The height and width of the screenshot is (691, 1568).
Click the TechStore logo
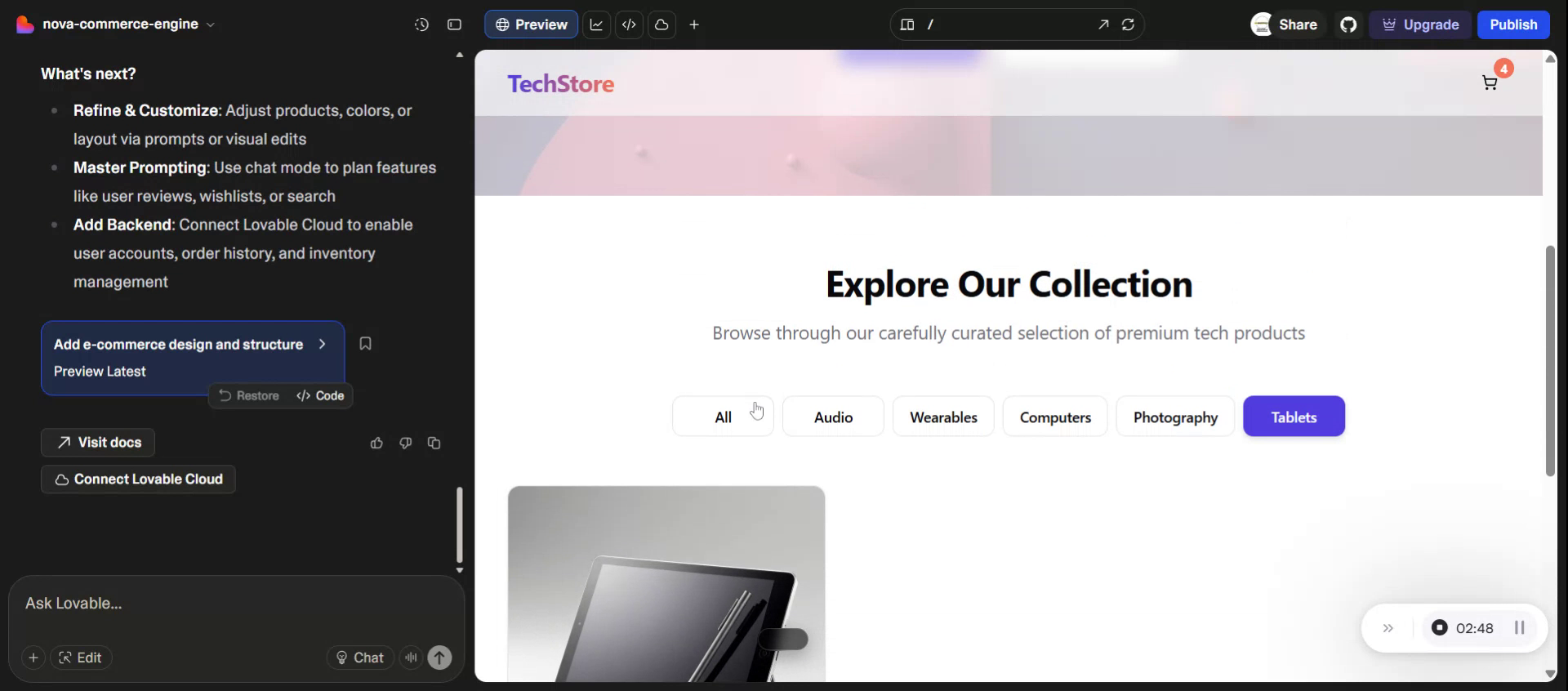(560, 83)
